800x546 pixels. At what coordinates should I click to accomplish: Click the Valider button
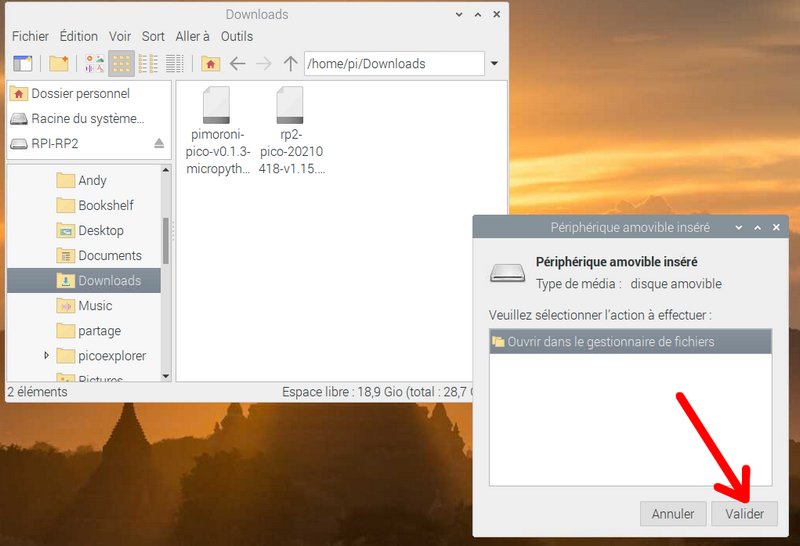pos(744,513)
